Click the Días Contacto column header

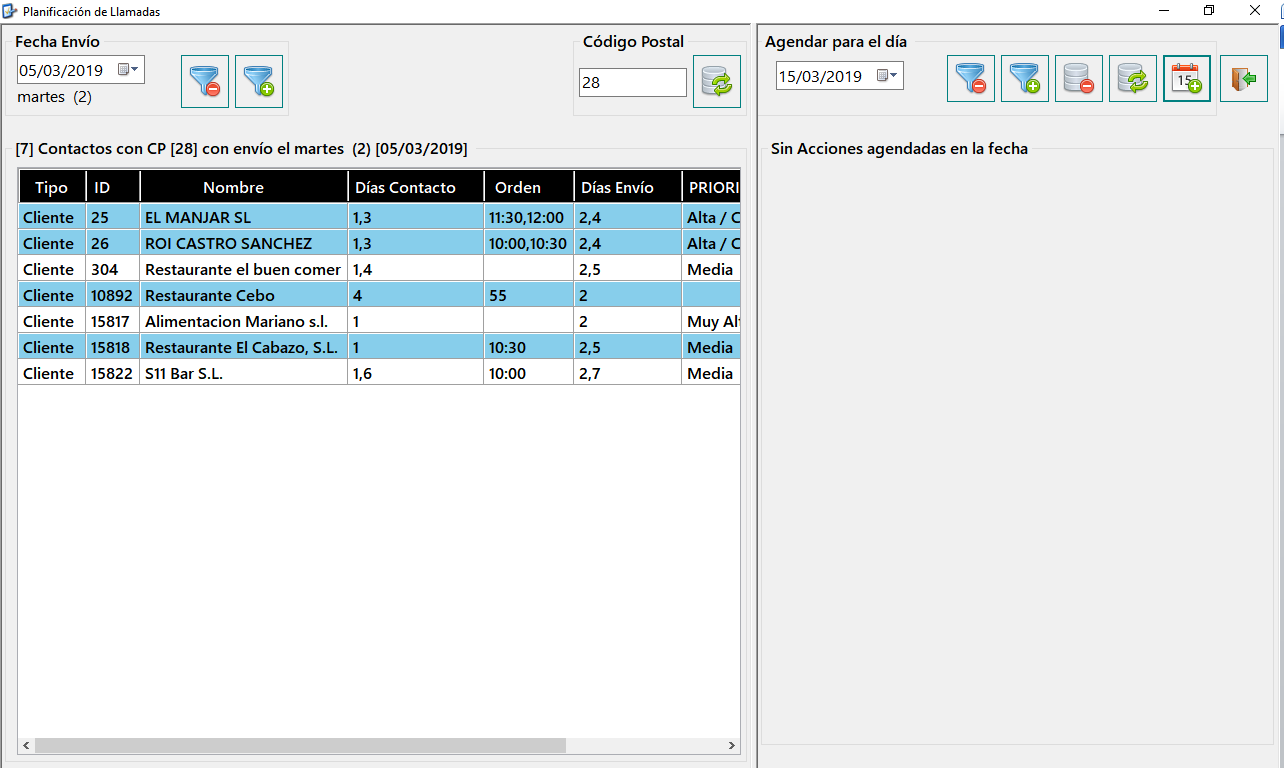[416, 187]
